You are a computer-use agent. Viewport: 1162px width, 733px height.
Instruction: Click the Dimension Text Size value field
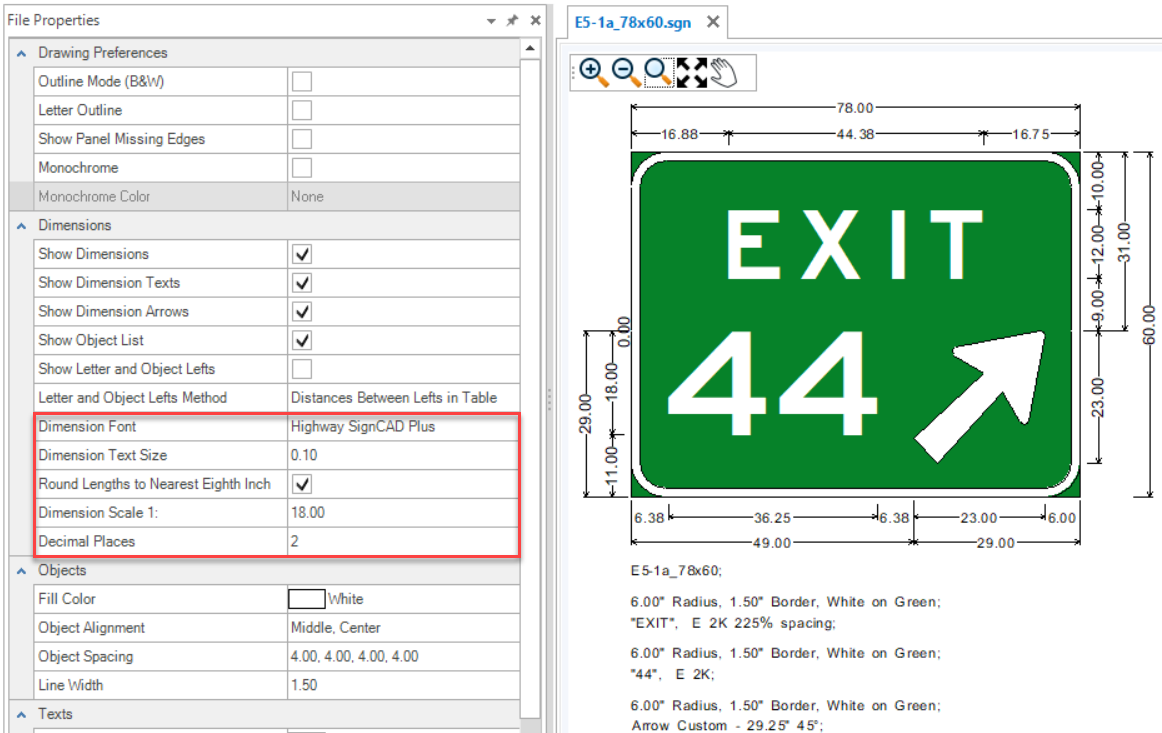pos(402,455)
